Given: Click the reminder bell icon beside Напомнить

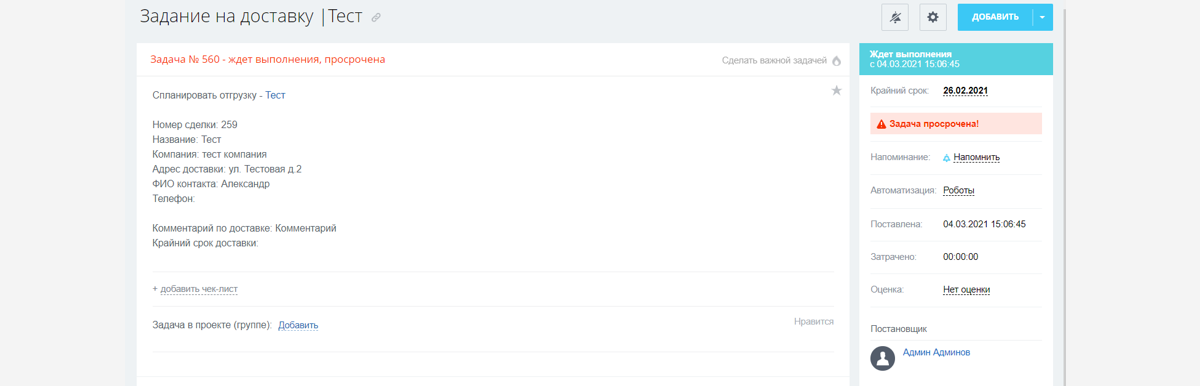Looking at the screenshot, I should point(947,158).
